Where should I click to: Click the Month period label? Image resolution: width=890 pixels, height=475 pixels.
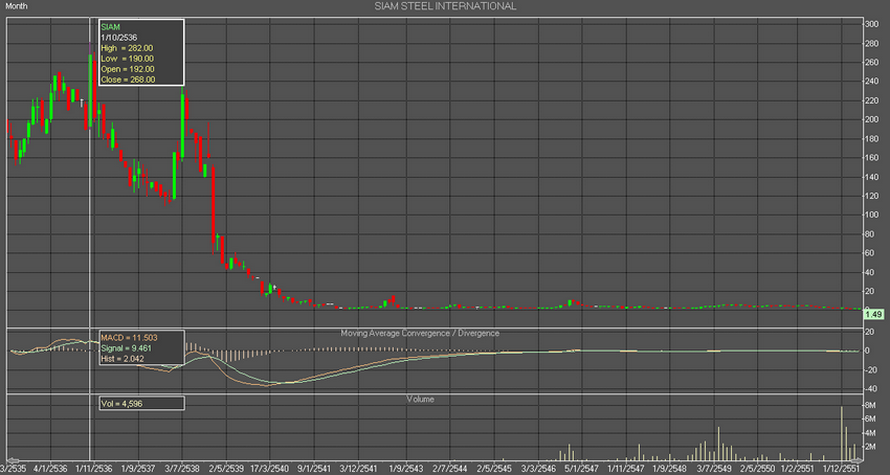pyautogui.click(x=16, y=6)
